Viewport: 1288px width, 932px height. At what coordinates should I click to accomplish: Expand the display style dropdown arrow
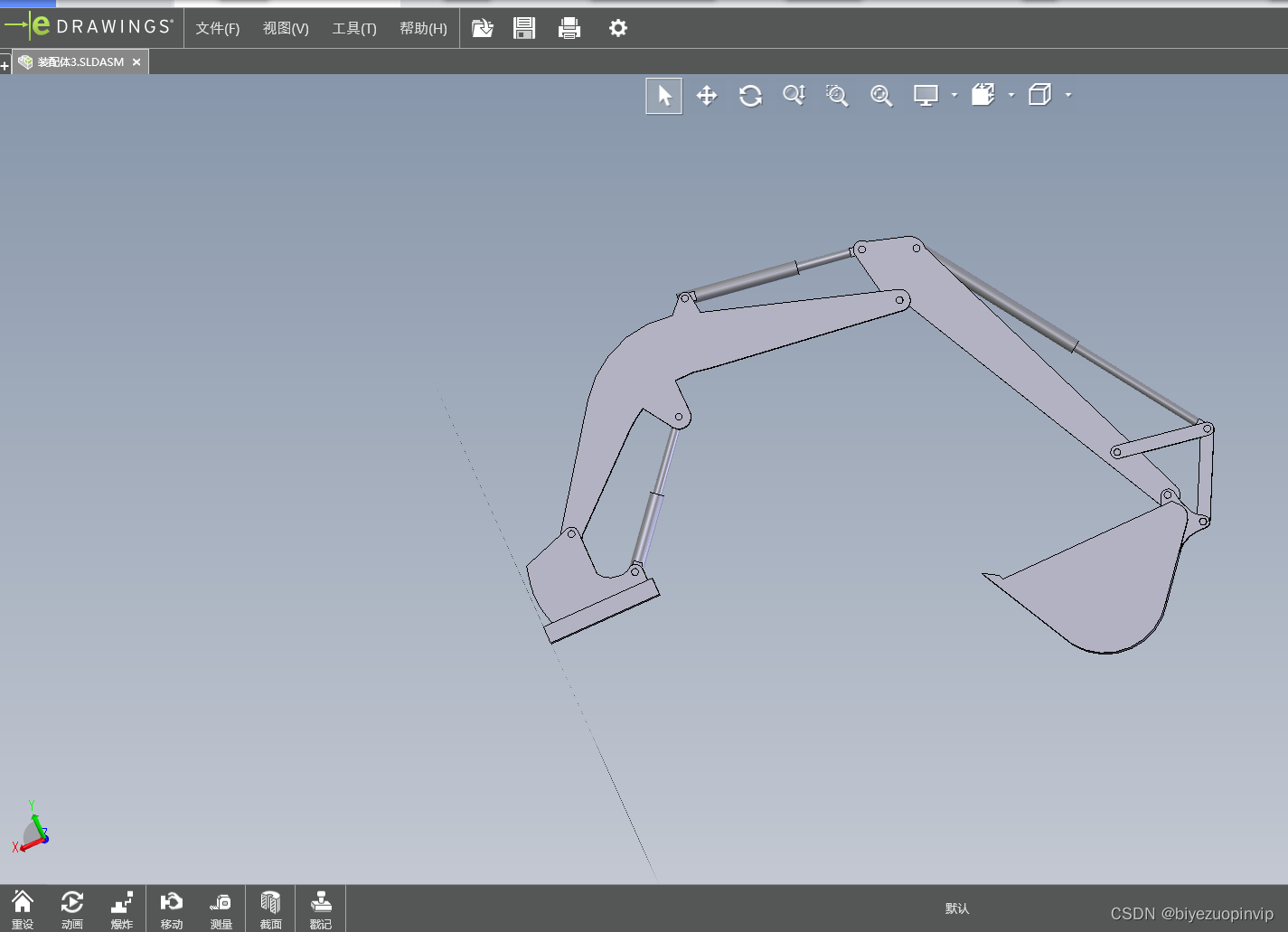click(1068, 95)
